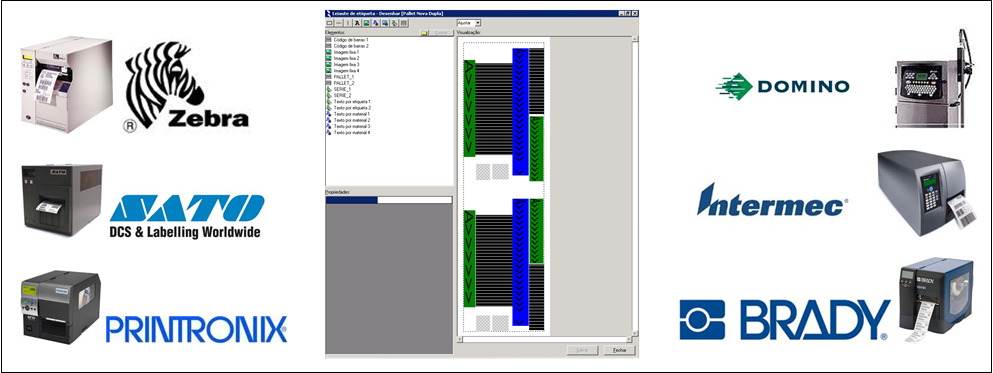Select the blue text-by-material tool
Image resolution: width=993 pixels, height=373 pixels.
coord(376,23)
